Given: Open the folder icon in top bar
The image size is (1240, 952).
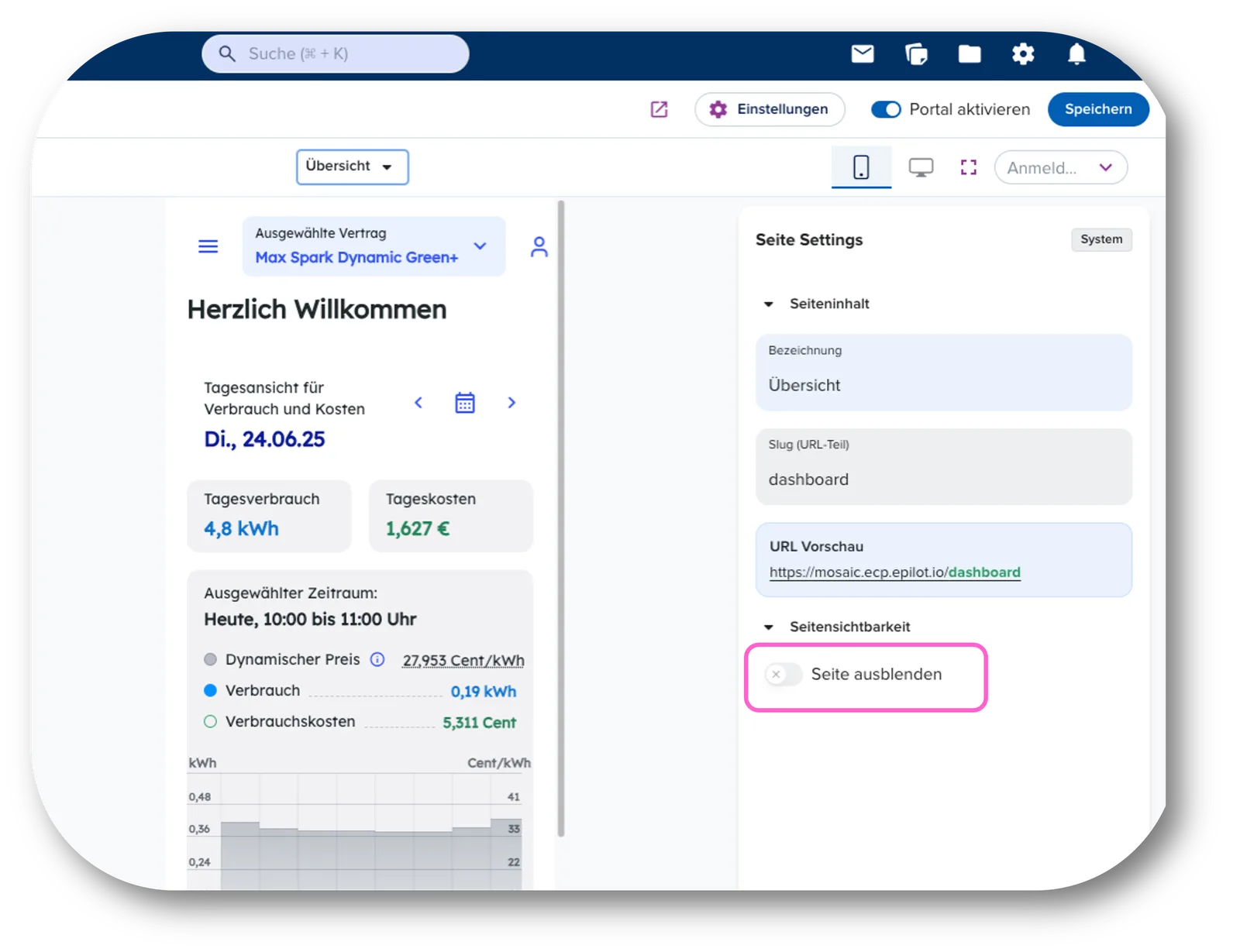Looking at the screenshot, I should 970,53.
